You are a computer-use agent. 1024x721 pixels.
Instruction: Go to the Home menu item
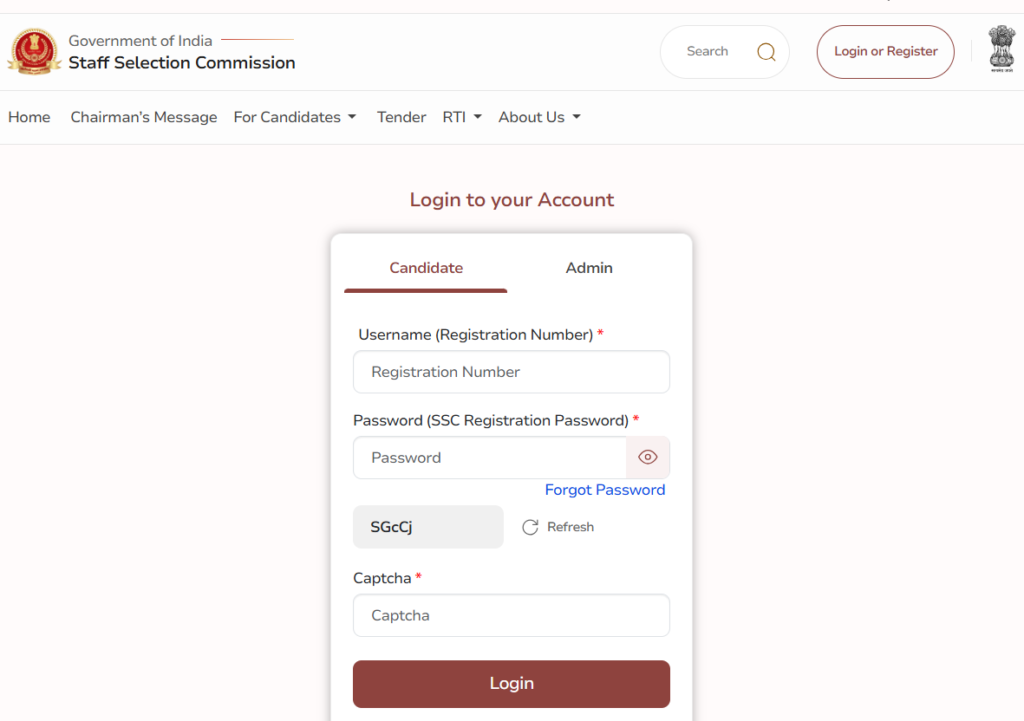[x=29, y=117]
